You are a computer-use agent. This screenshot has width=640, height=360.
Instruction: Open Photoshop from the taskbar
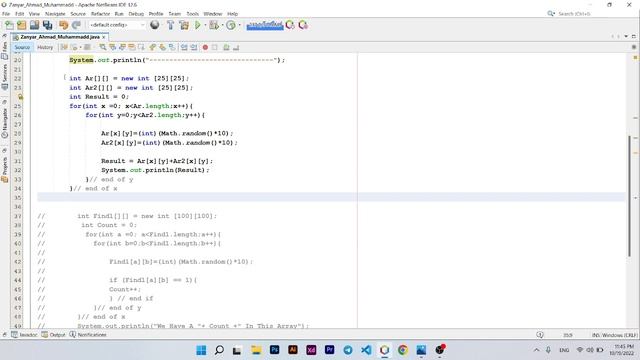(x=275, y=350)
